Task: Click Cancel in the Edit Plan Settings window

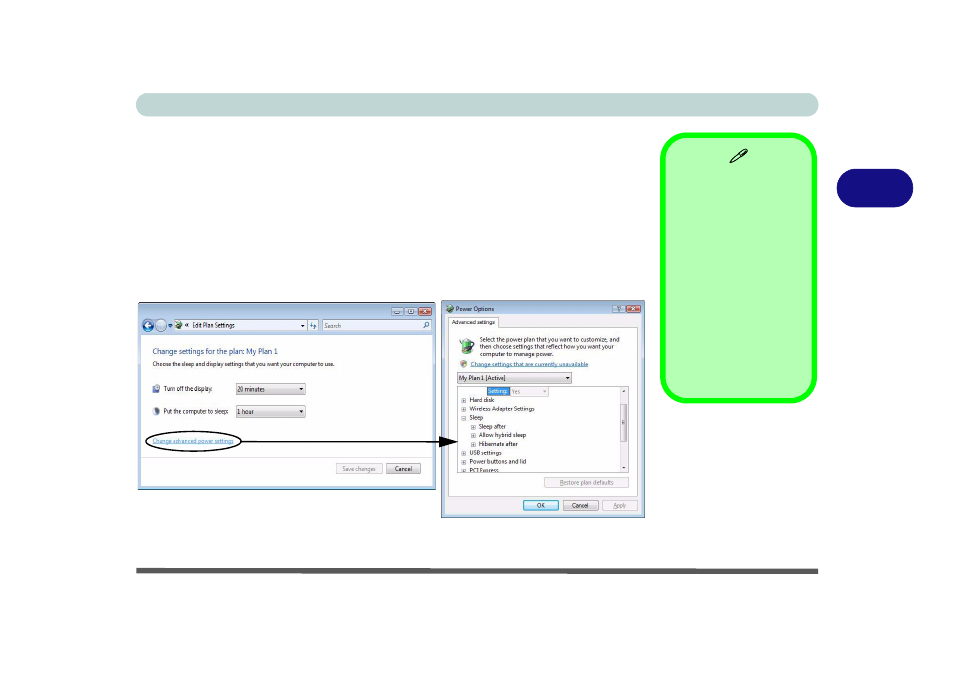Action: point(403,468)
